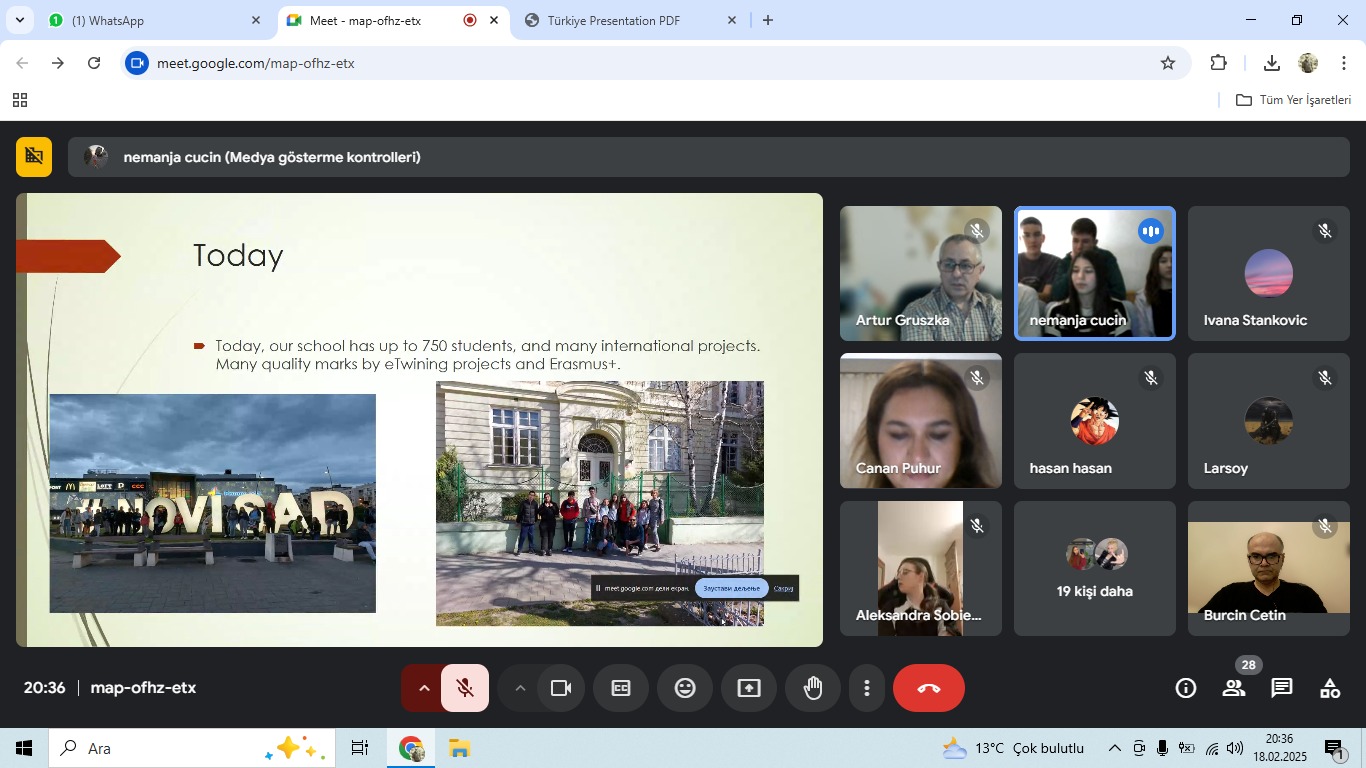1366x768 pixels.
Task: Switch to the WhatsApp browser tab
Action: coord(150,20)
